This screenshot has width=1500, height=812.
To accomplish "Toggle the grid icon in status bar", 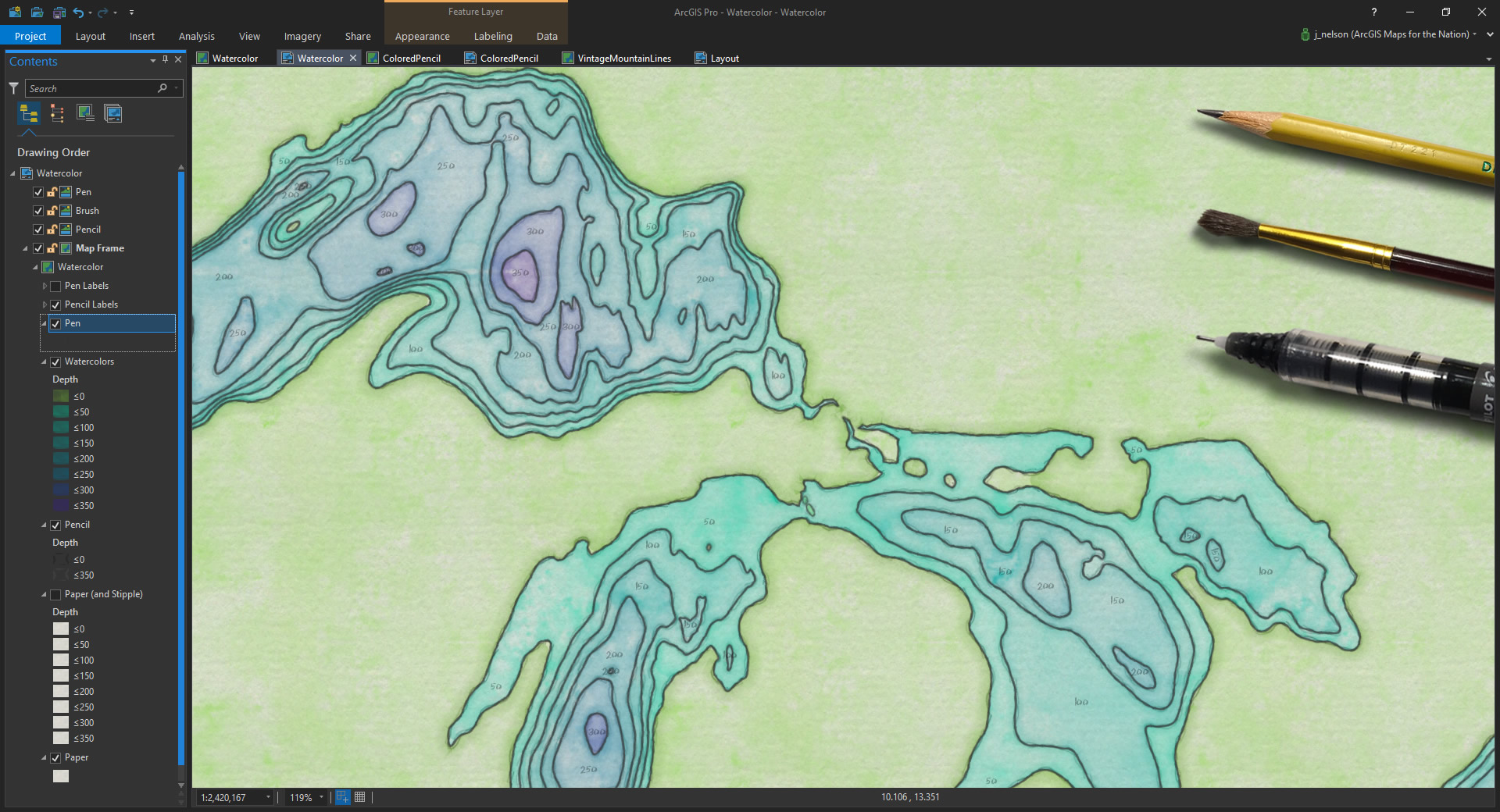I will coord(360,797).
